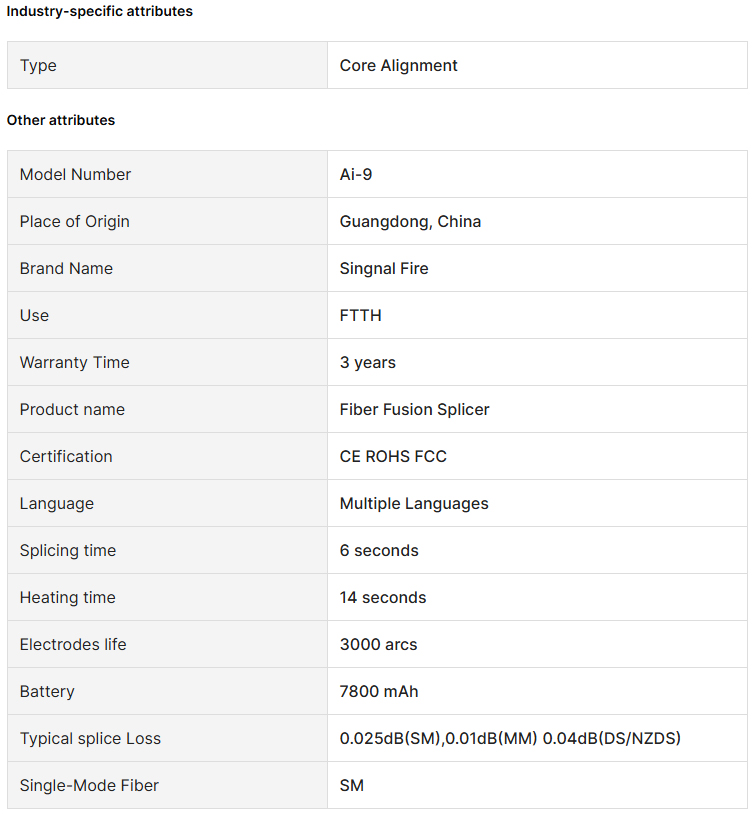Click the 3 years warranty value
This screenshot has height=815, width=753.
point(367,363)
